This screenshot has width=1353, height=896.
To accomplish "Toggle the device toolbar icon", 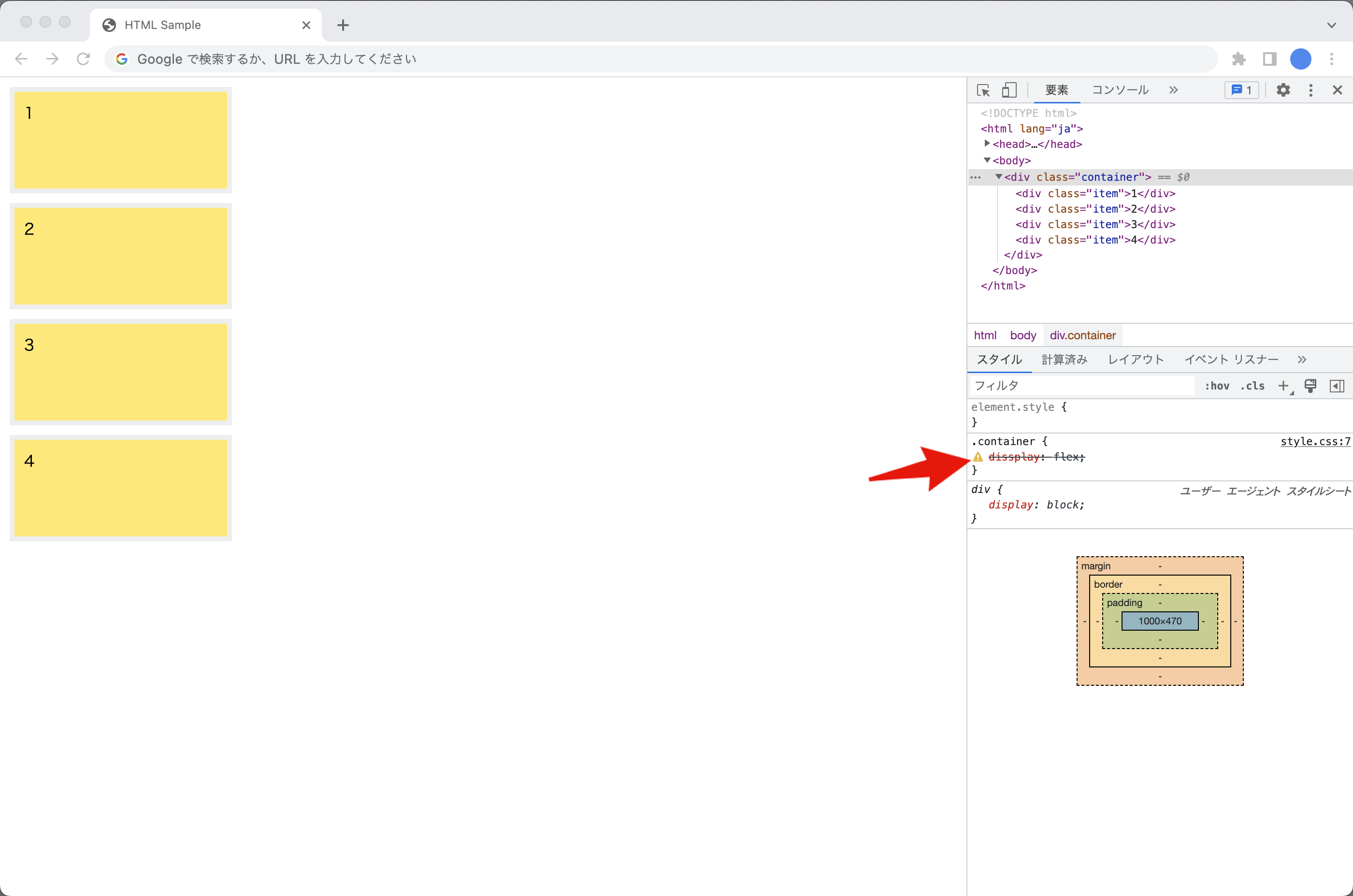I will coord(1009,90).
